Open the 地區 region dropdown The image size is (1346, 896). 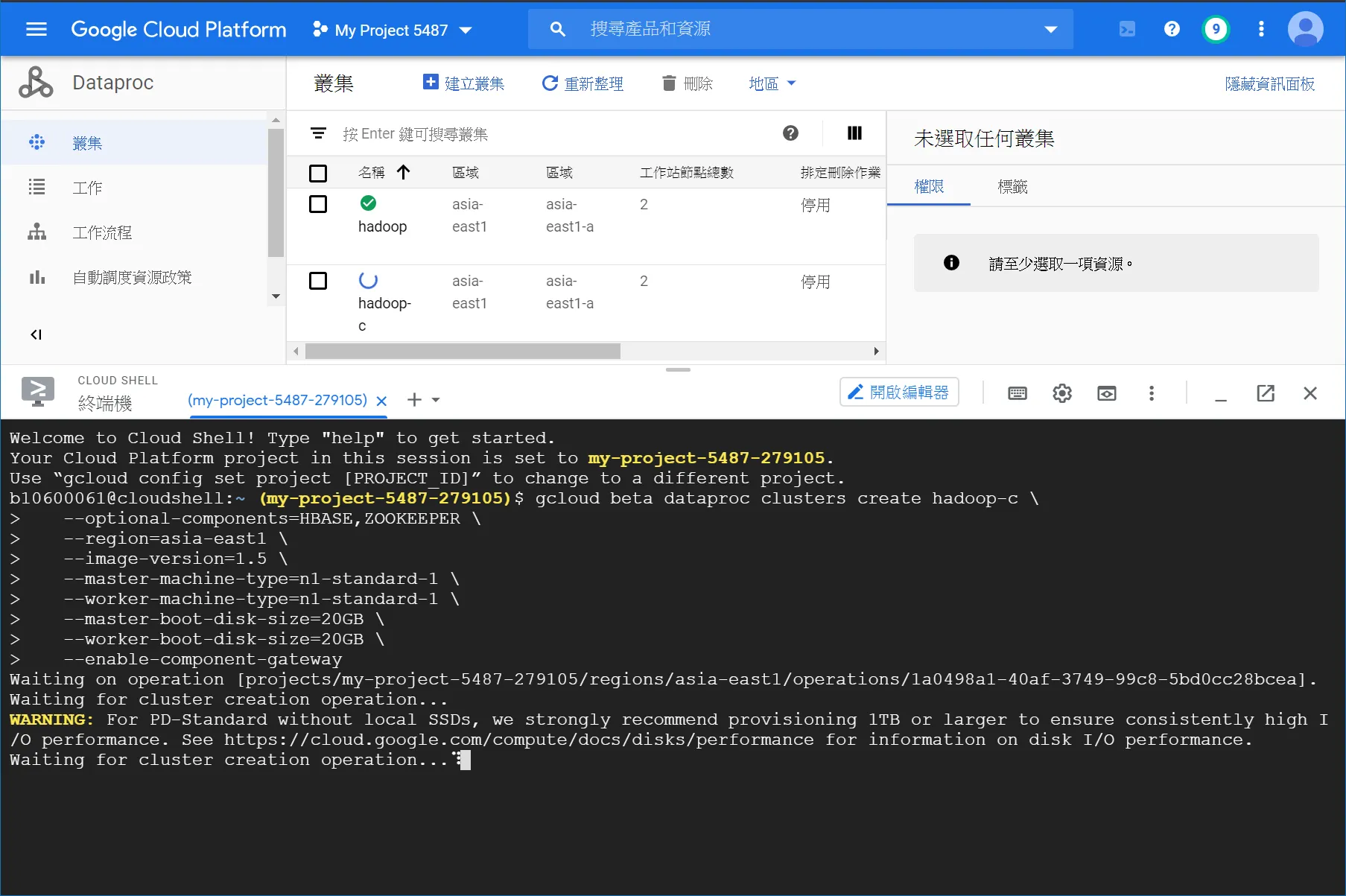pos(772,83)
